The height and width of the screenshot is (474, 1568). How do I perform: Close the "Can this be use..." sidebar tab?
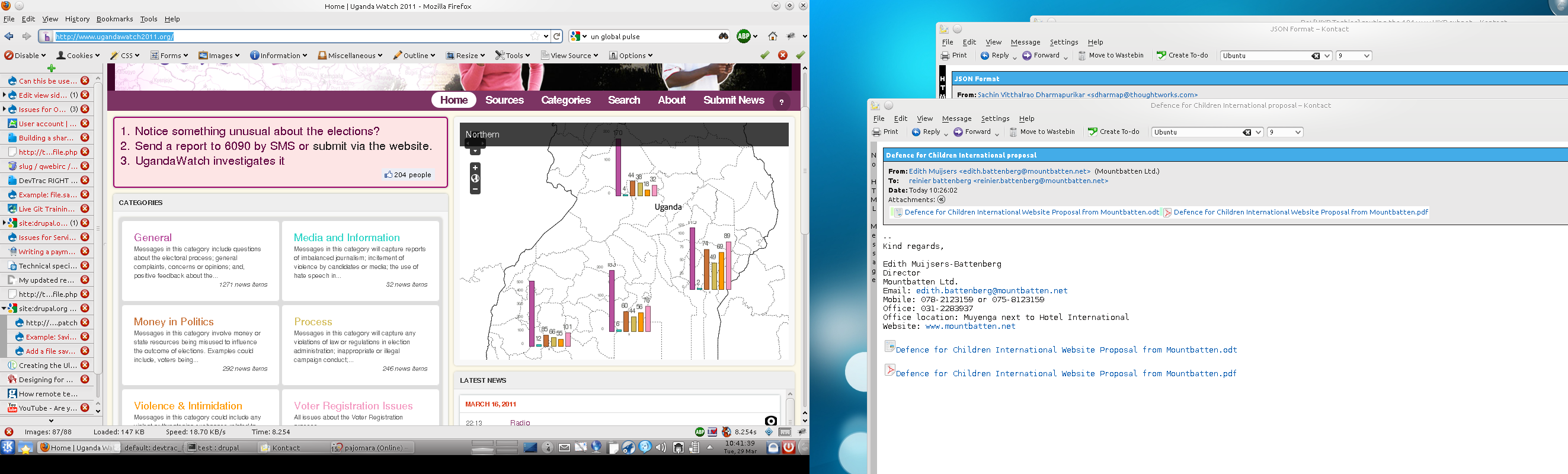(x=85, y=81)
